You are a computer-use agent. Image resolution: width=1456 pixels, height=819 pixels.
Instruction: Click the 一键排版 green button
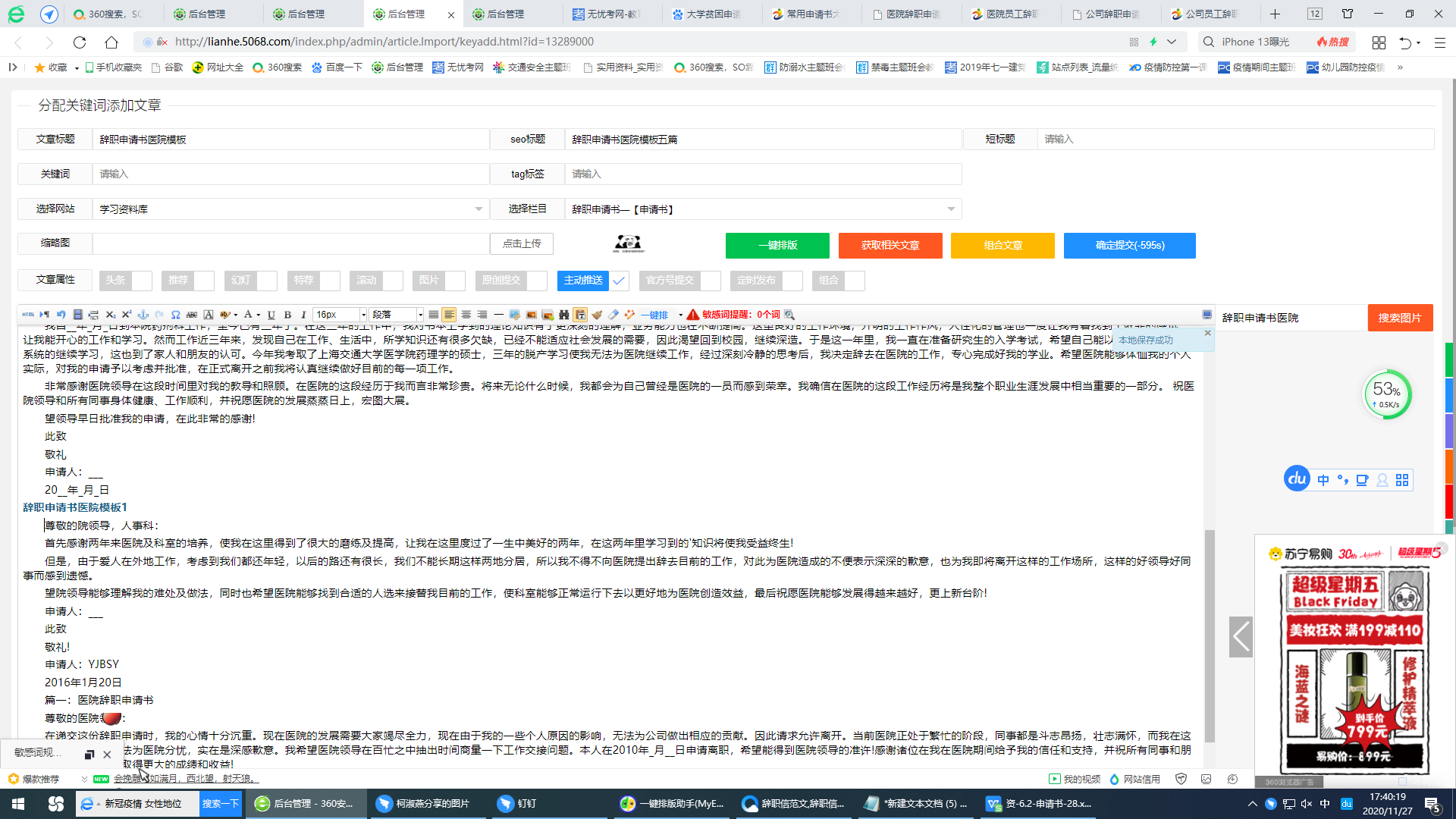point(777,245)
